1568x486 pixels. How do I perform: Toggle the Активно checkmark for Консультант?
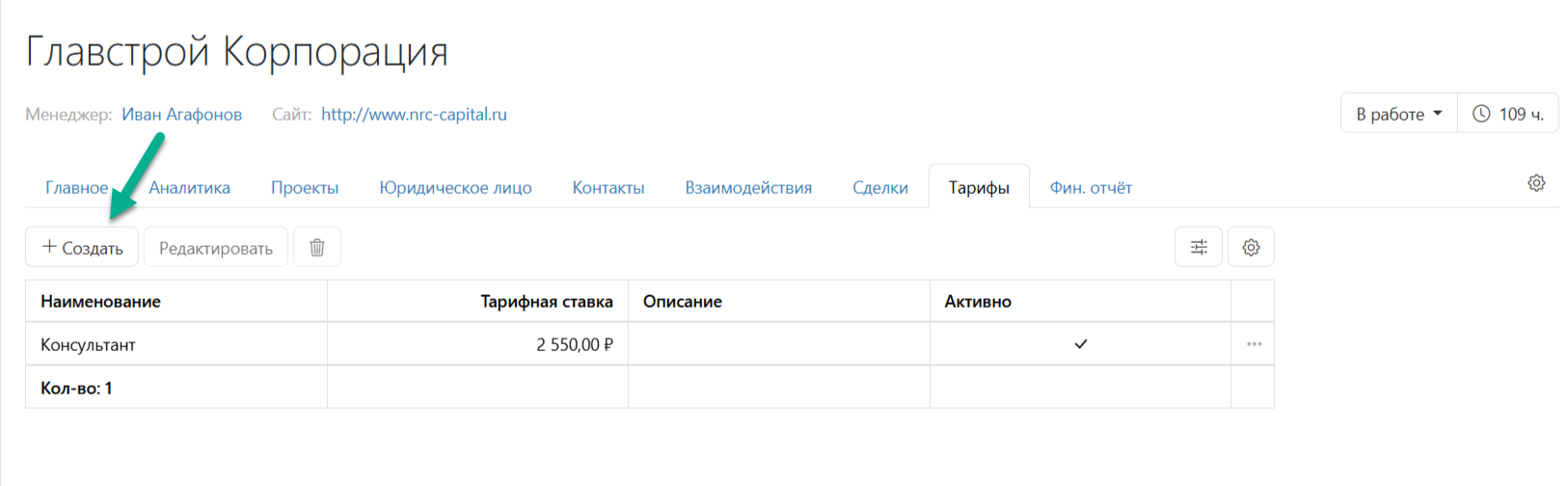tap(1081, 344)
